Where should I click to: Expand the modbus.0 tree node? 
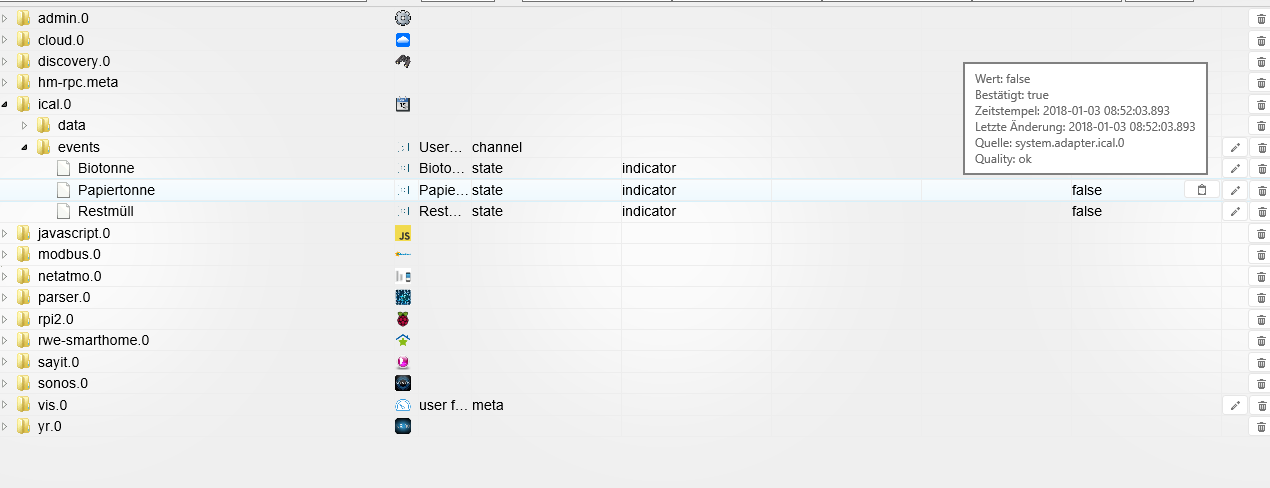[5, 254]
